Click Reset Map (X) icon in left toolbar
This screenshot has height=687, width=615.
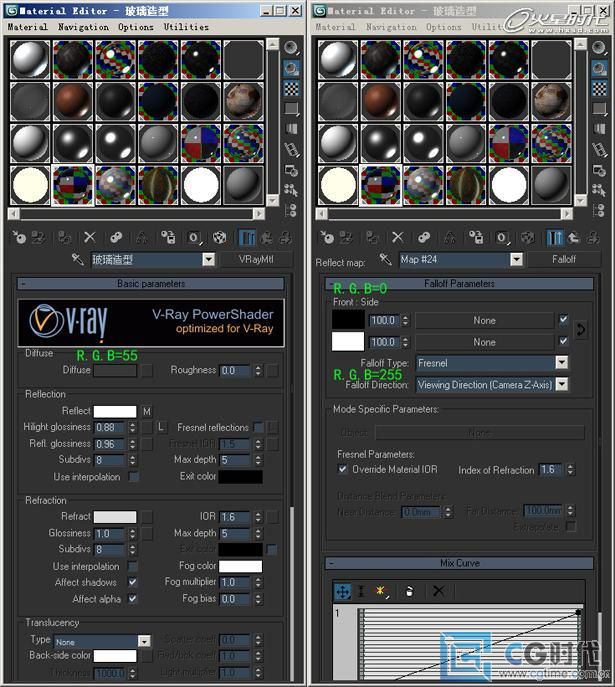[90, 238]
